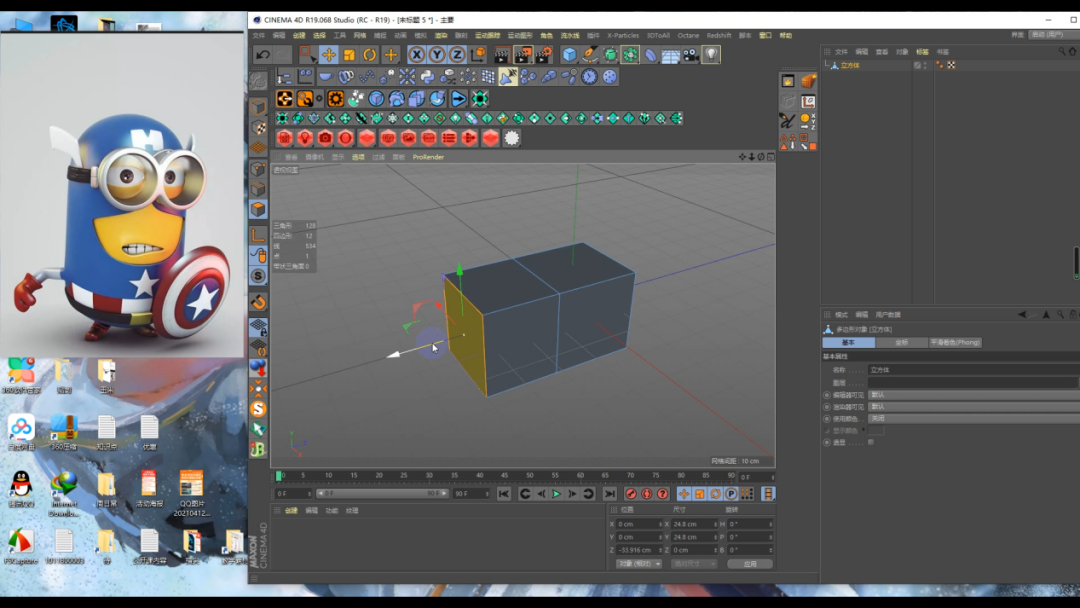Toggle the 立方体 visibility dots in Object Manager

pos(924,65)
